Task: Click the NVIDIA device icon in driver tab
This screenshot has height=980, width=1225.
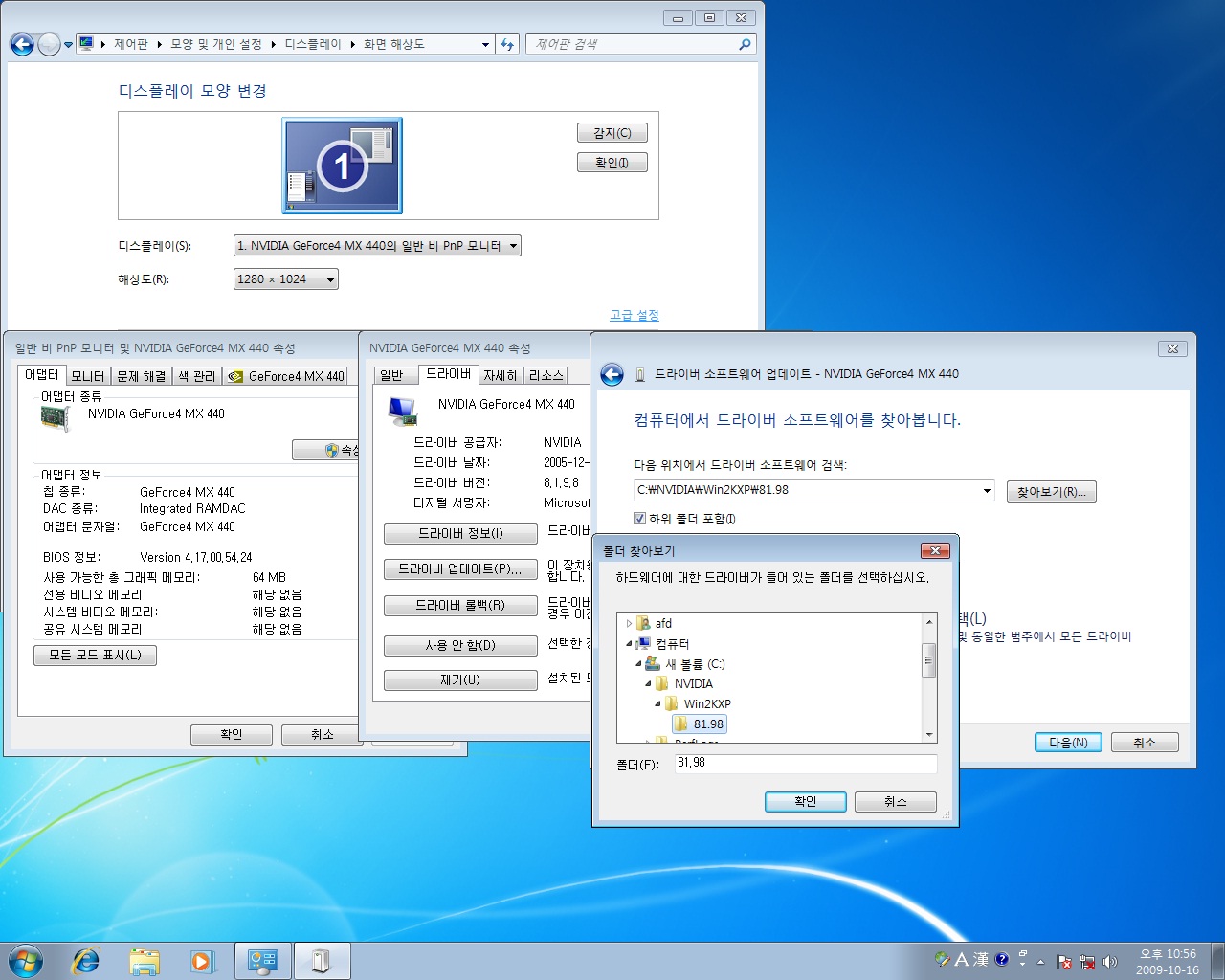Action: 403,411
